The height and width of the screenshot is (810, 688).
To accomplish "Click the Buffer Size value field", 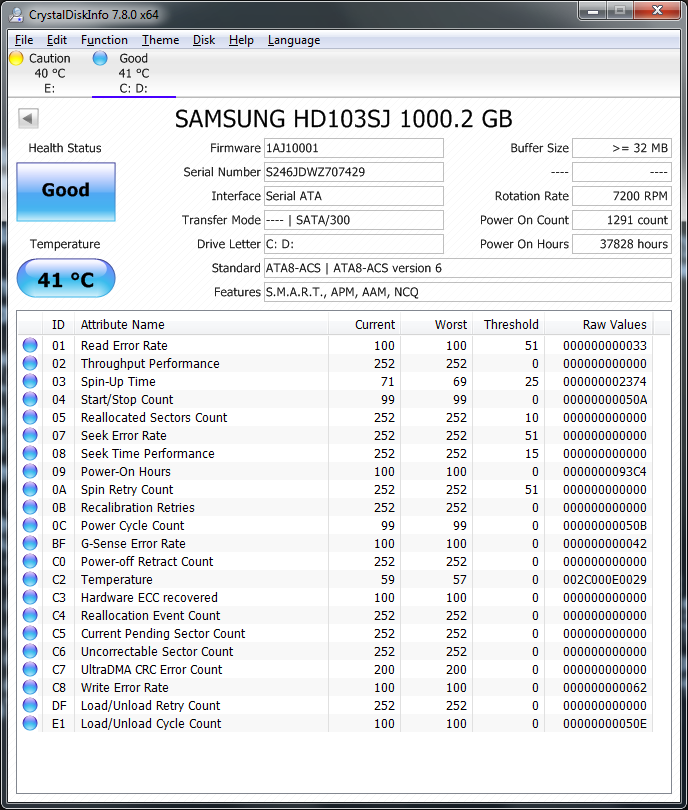I will (x=622, y=148).
